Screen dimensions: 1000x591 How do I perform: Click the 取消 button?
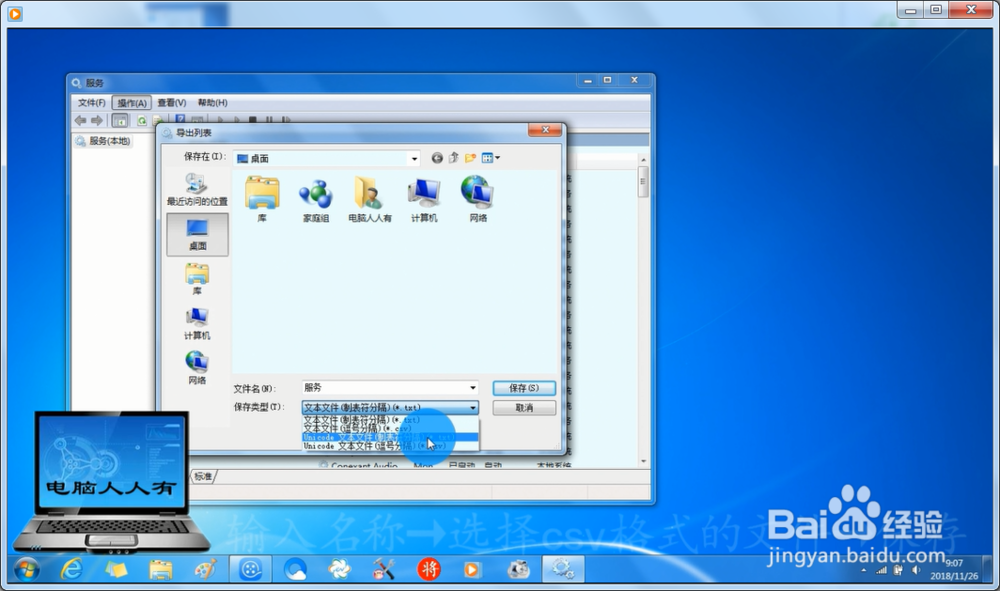(524, 408)
